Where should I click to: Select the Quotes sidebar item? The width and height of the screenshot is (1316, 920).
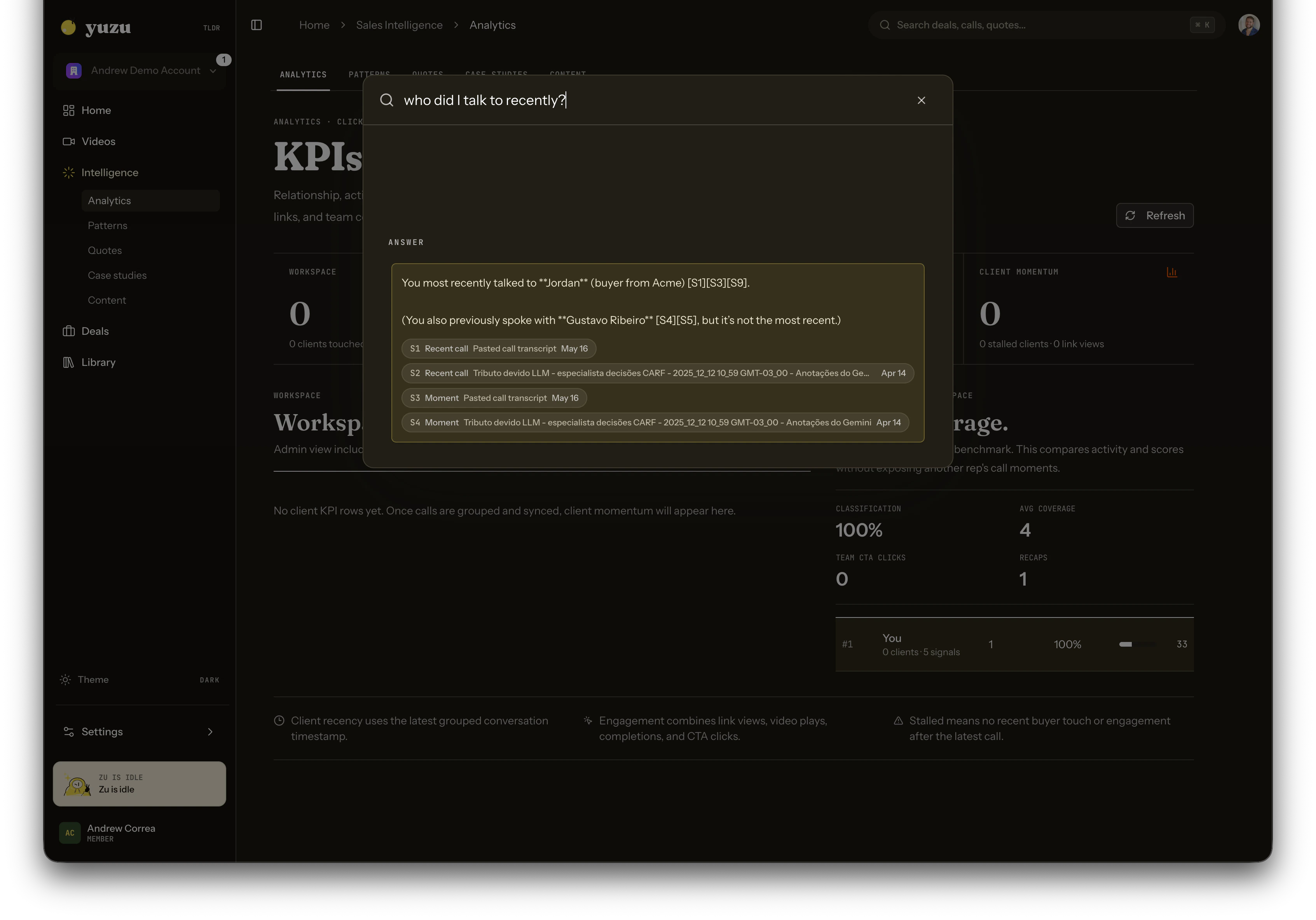tap(151, 250)
